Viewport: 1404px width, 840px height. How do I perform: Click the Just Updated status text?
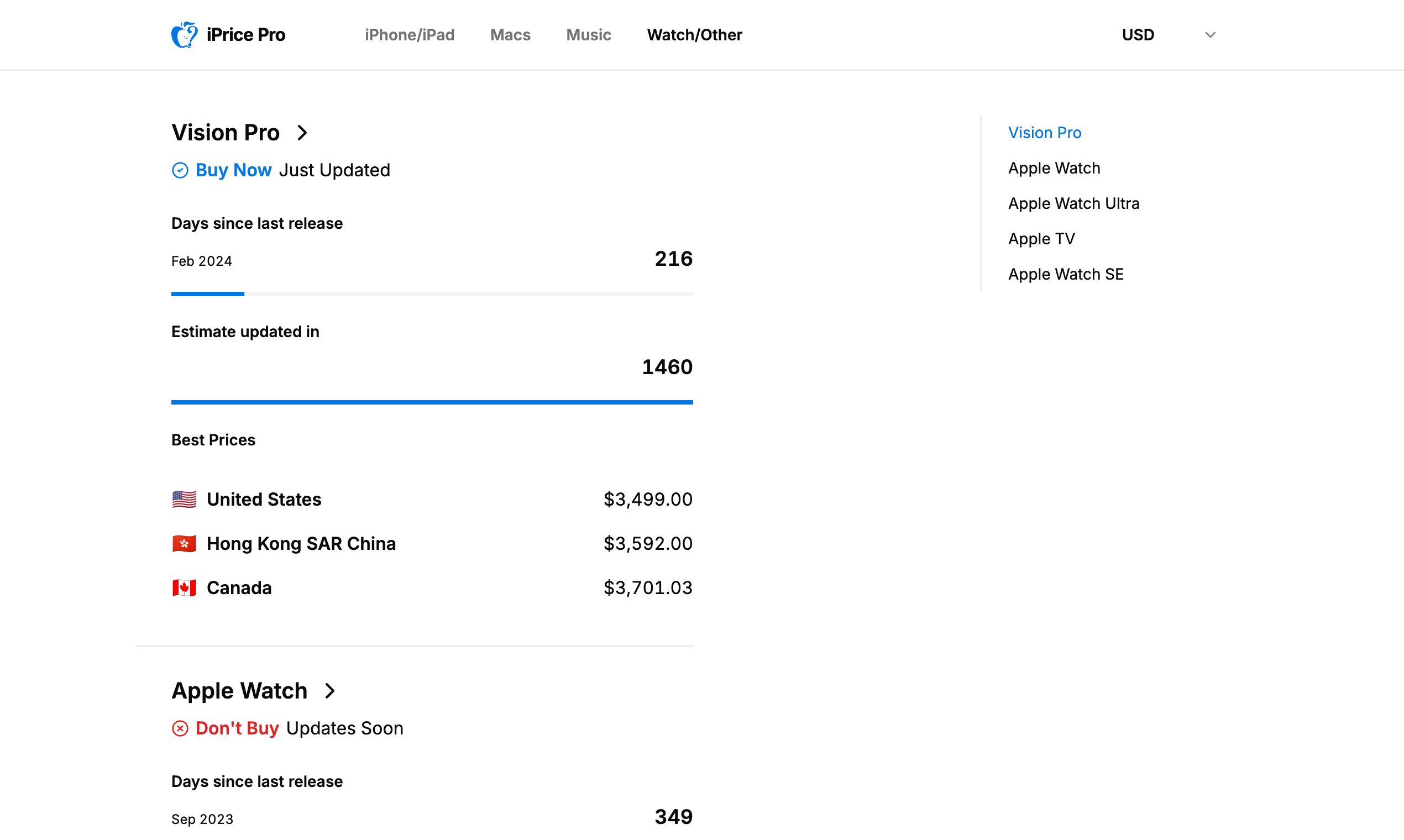click(334, 170)
